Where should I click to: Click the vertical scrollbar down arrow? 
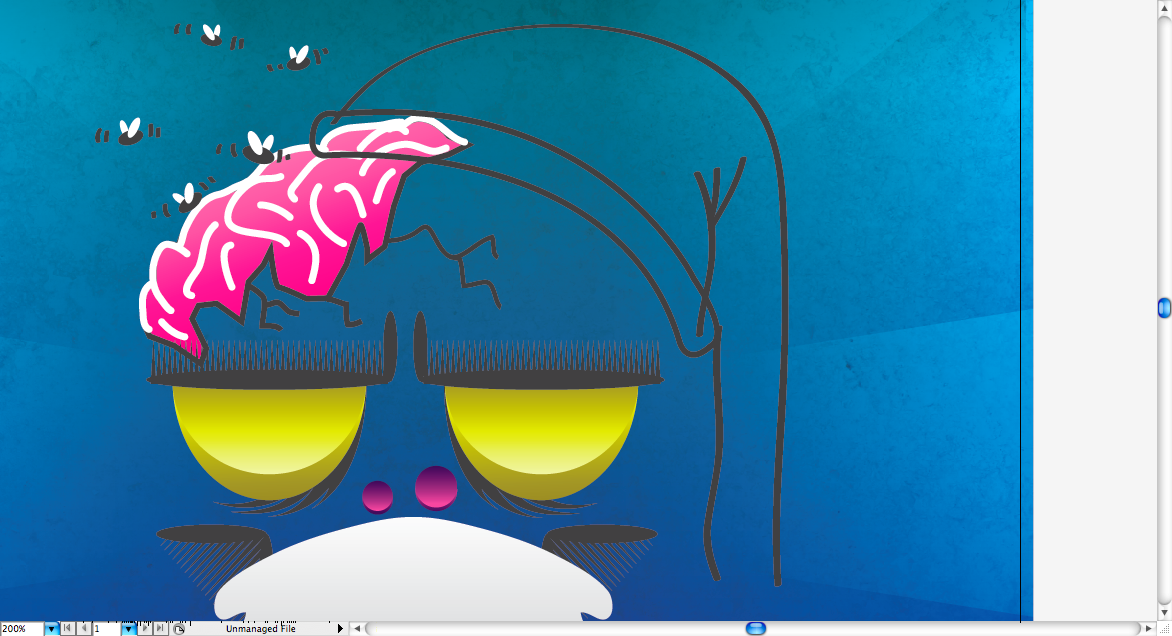tap(1164, 613)
